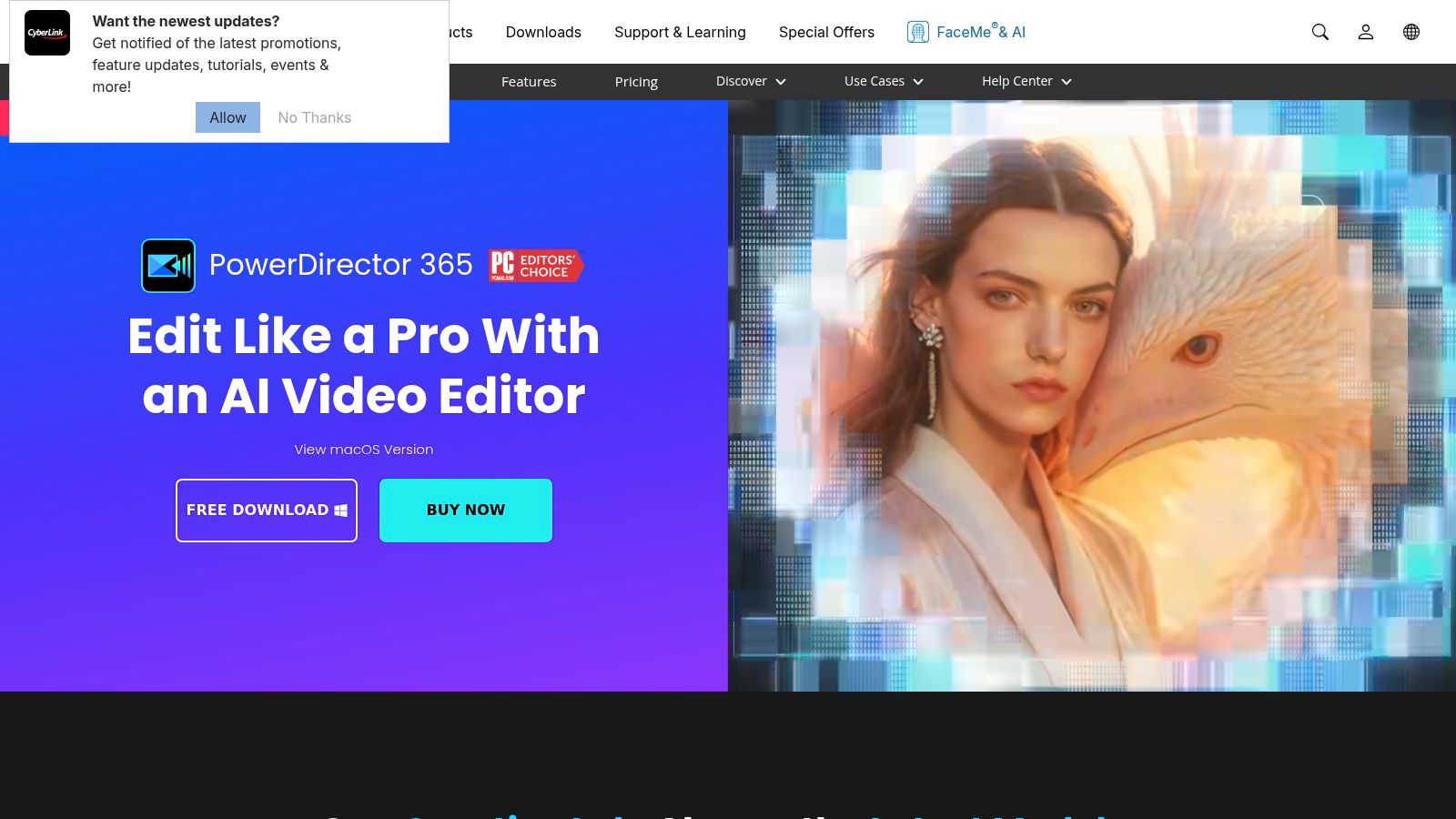This screenshot has width=1456, height=819.
Task: Expand the Use Cases dropdown chevron
Action: 918,82
